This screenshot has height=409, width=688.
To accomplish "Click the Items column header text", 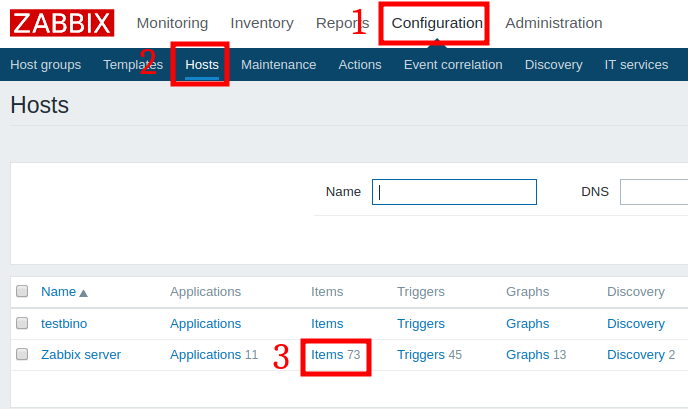I will click(327, 292).
